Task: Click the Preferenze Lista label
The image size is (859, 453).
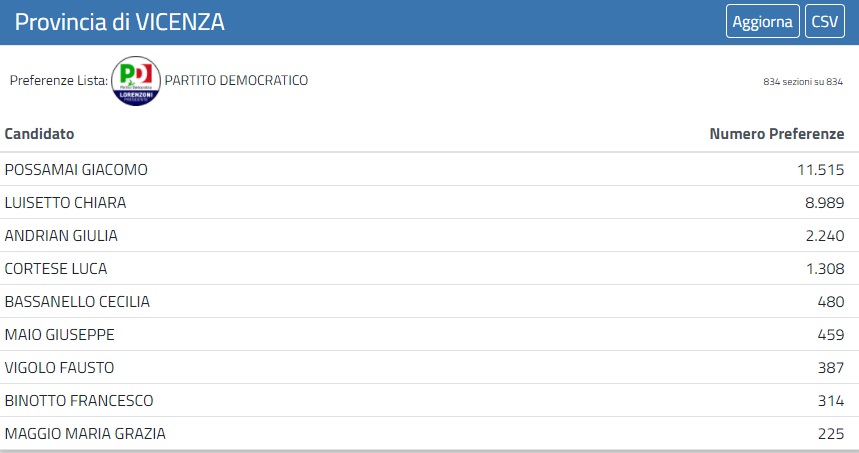Action: coord(59,80)
